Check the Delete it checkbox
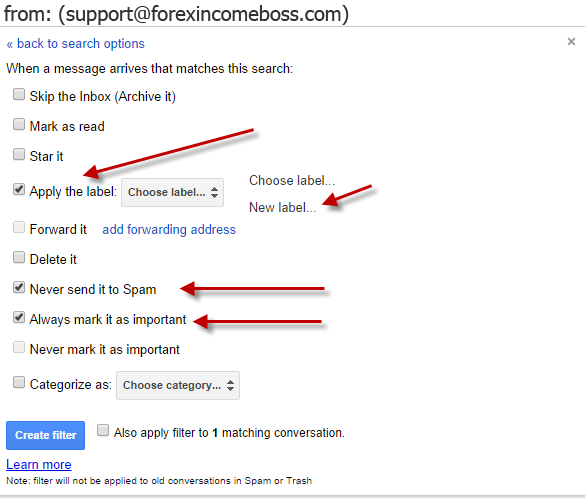The image size is (588, 499). click(x=19, y=258)
